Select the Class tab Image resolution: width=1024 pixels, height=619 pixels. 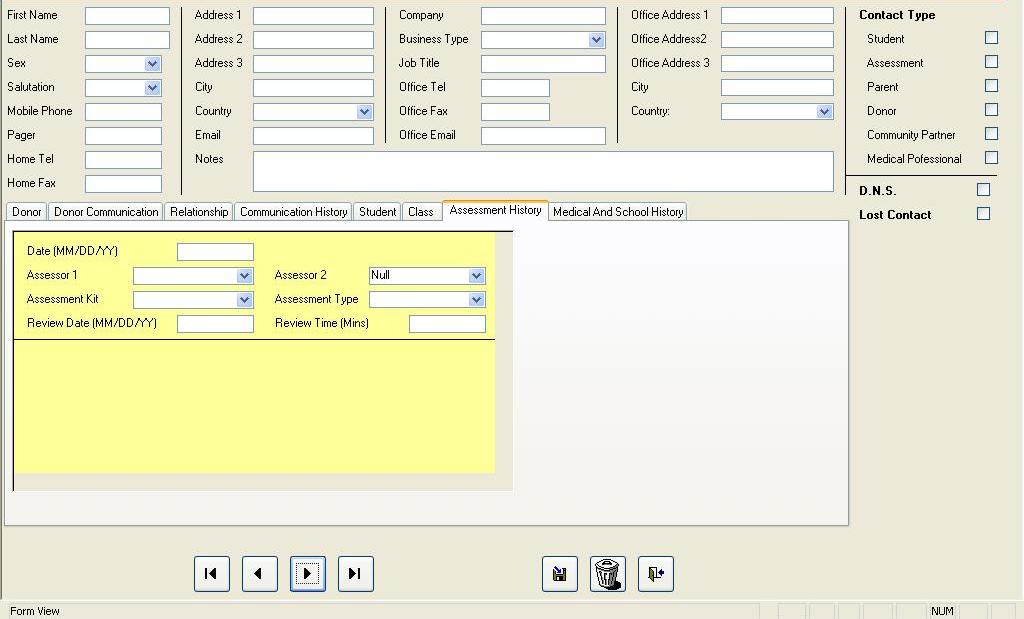pyautogui.click(x=421, y=212)
